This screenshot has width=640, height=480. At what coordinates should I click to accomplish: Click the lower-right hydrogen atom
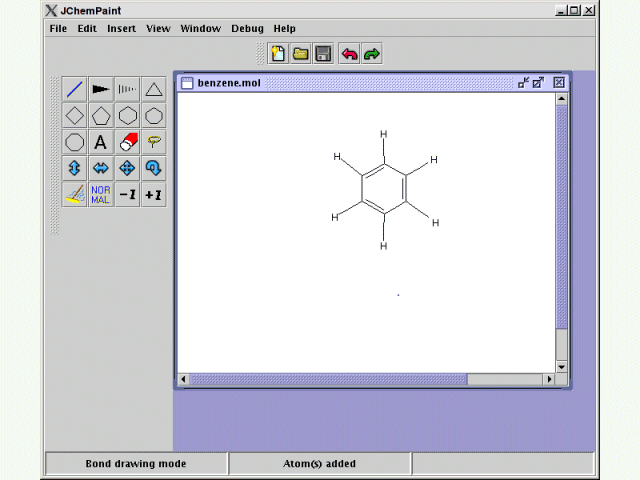(436, 223)
